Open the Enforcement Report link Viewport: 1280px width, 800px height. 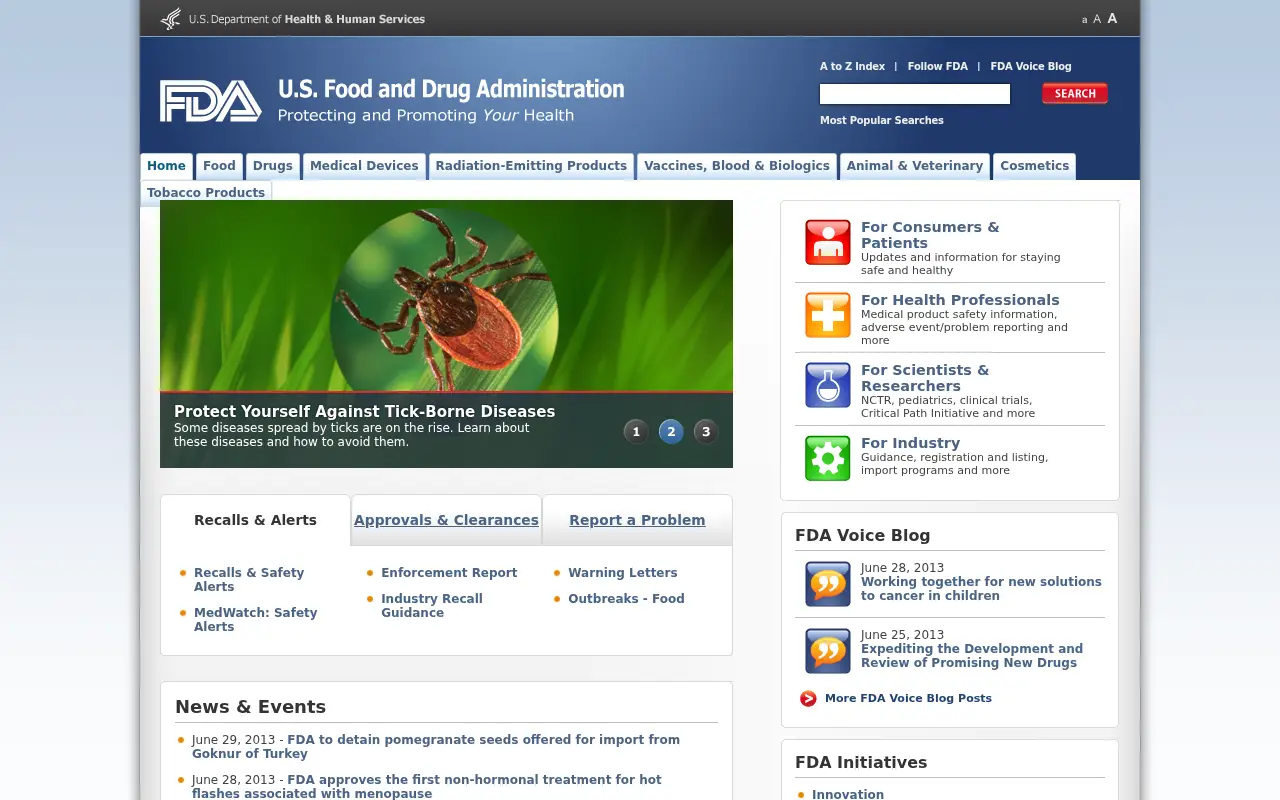tap(449, 573)
